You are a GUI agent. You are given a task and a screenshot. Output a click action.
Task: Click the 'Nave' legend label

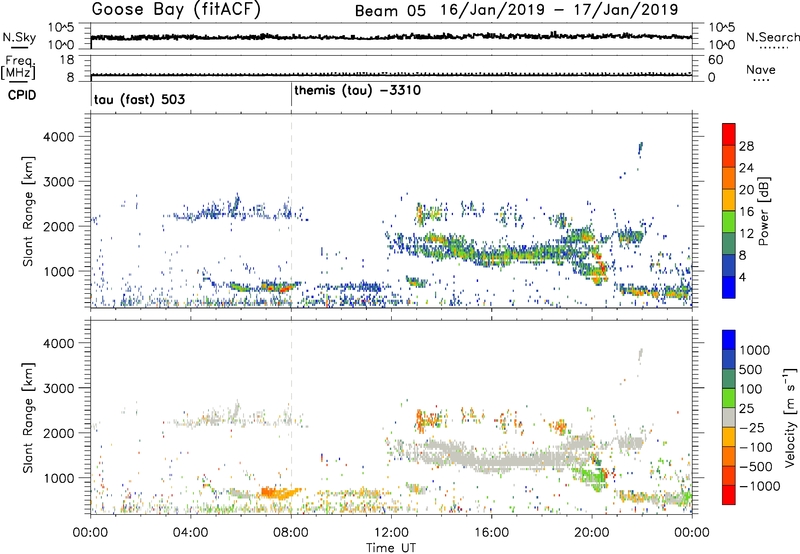point(761,69)
